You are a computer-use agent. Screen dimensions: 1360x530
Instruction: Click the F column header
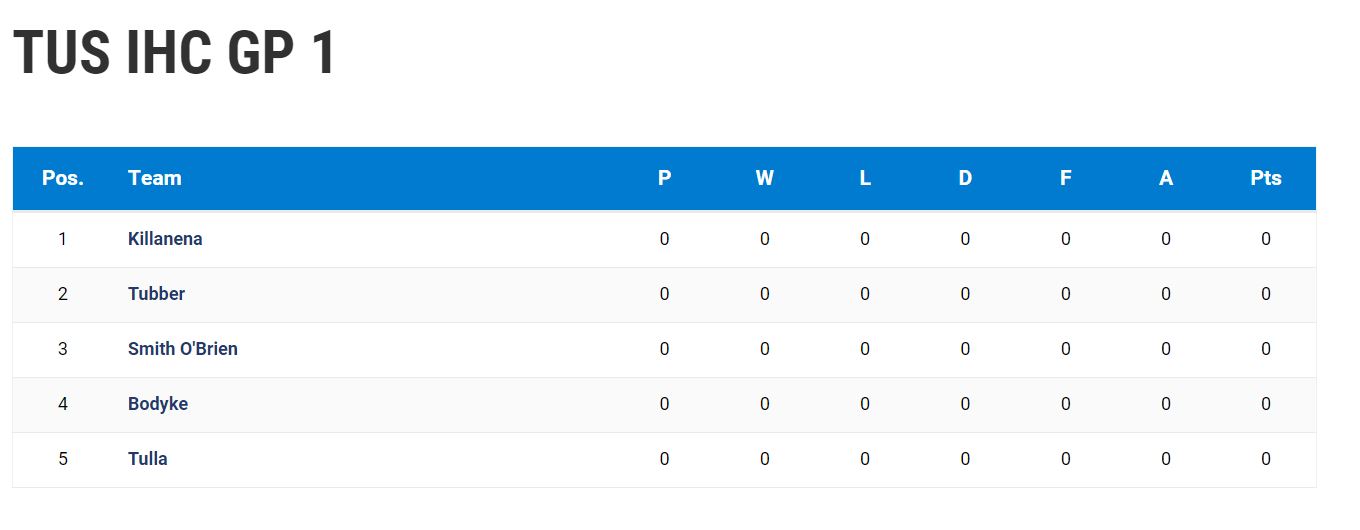point(1065,178)
